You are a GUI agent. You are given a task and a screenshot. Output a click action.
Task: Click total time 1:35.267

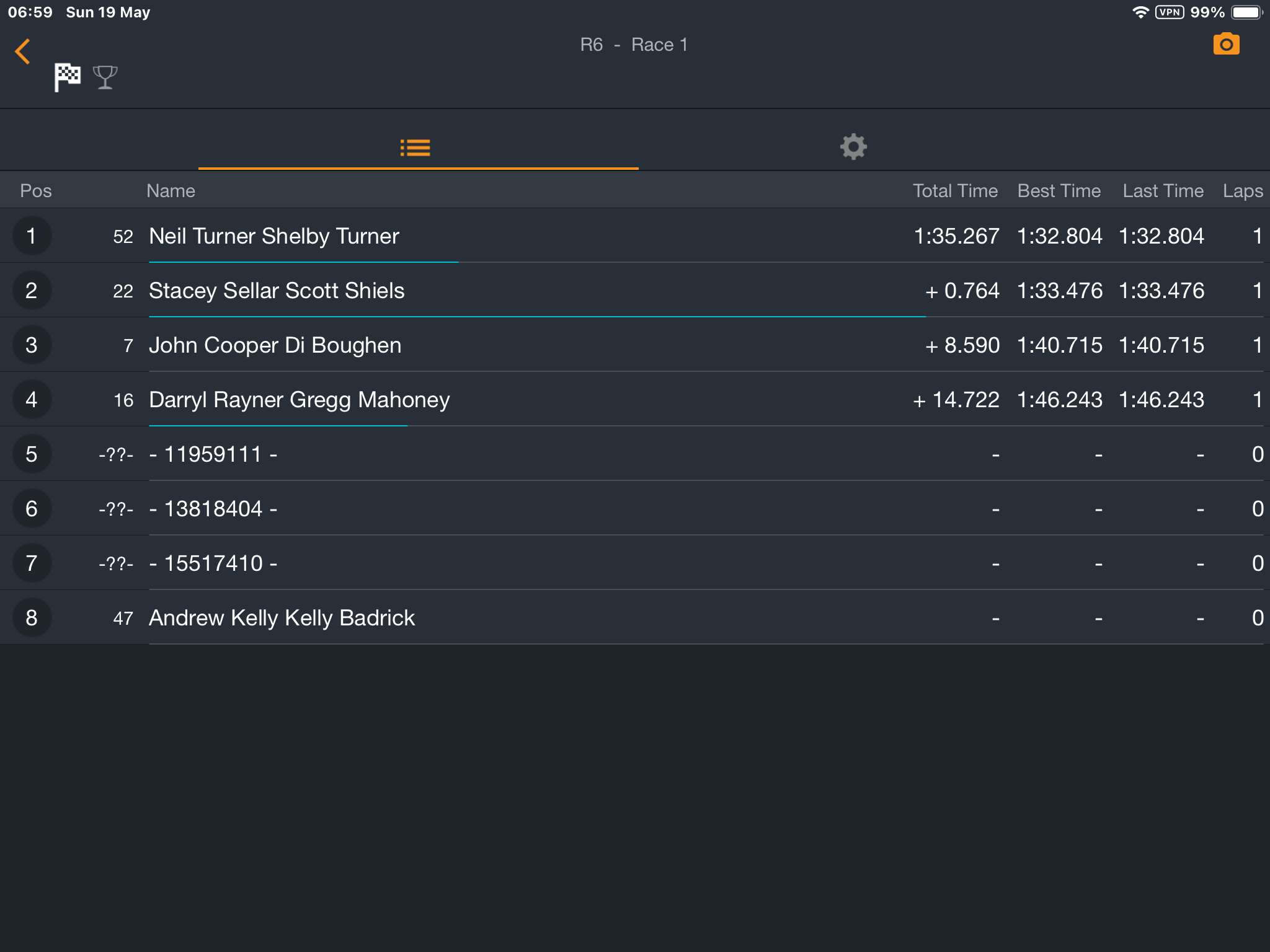956,236
